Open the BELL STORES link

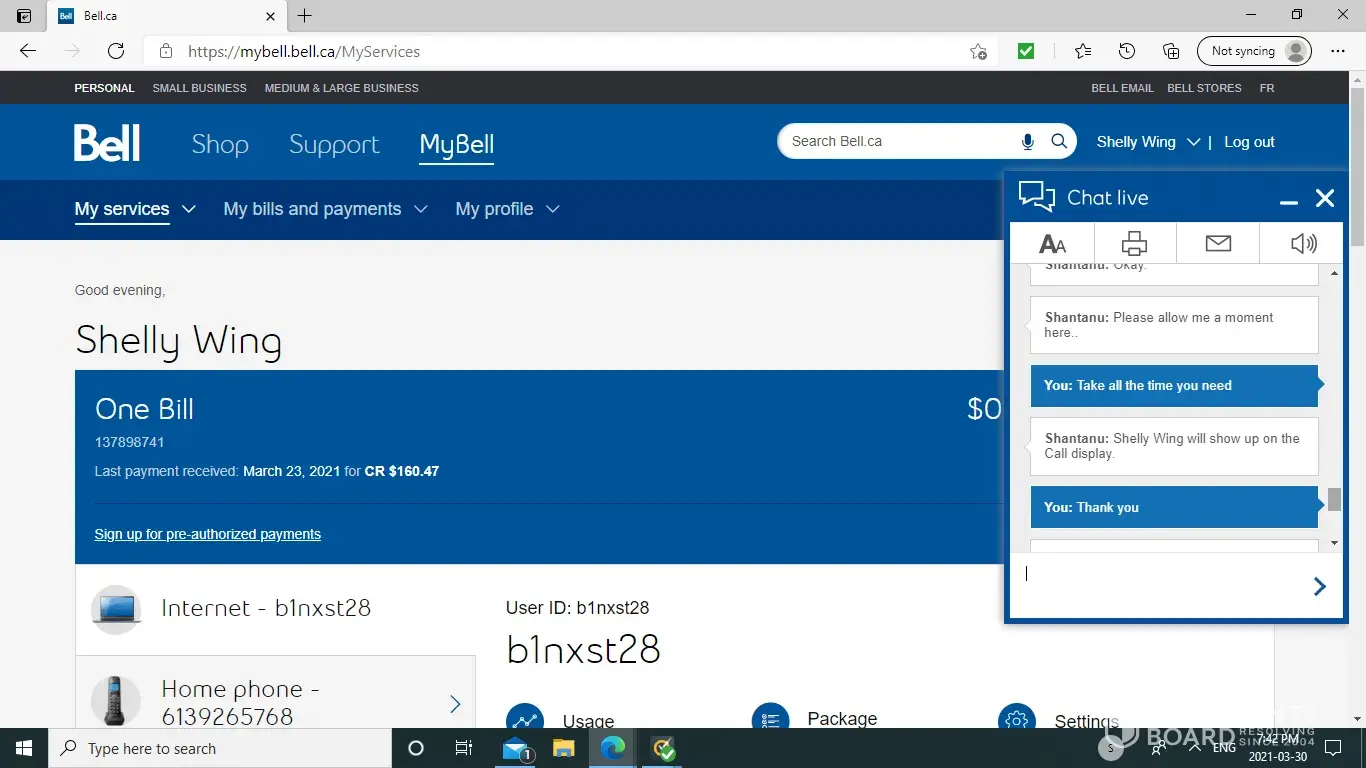coord(1204,88)
